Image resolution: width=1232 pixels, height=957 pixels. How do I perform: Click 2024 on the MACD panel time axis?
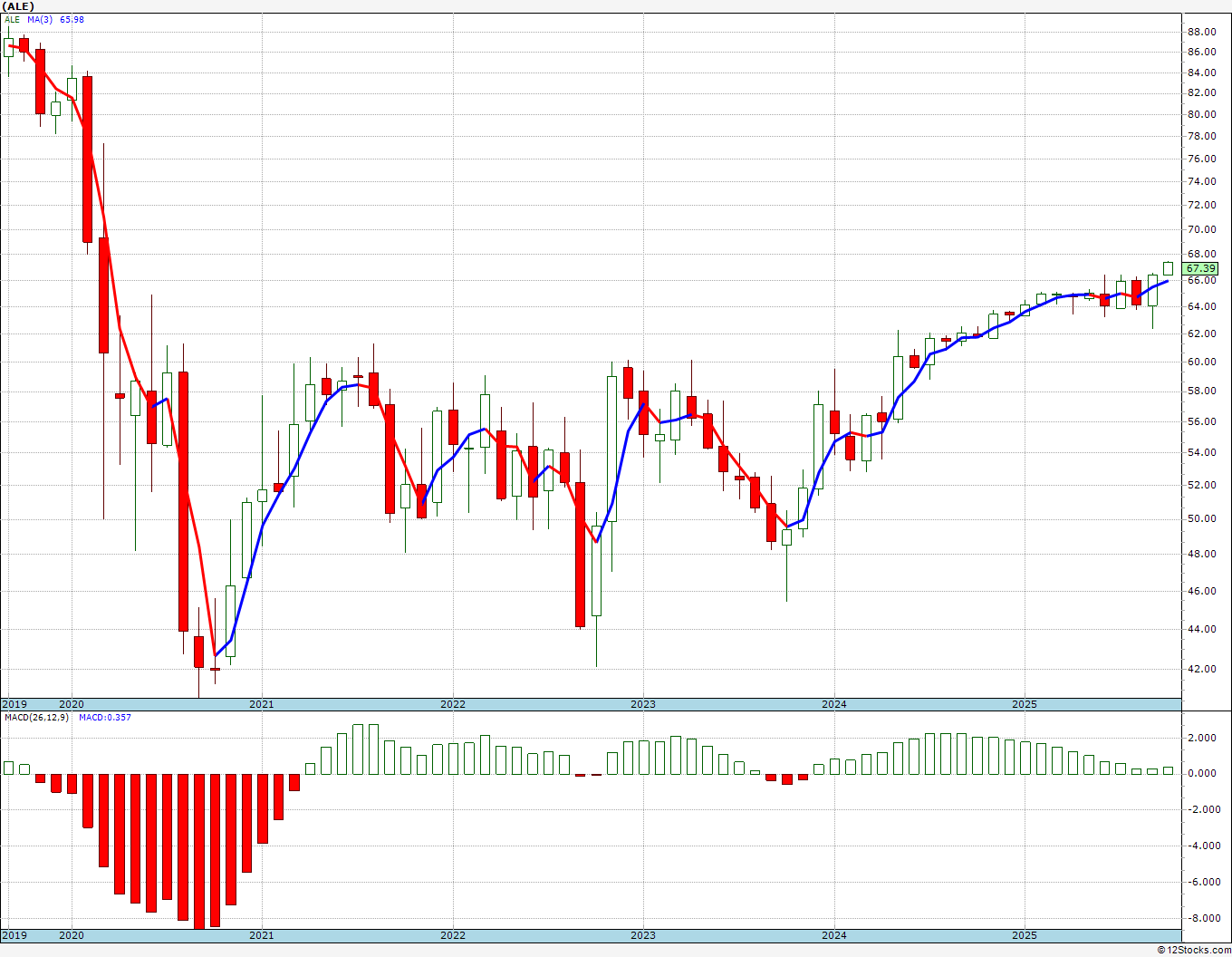(833, 935)
